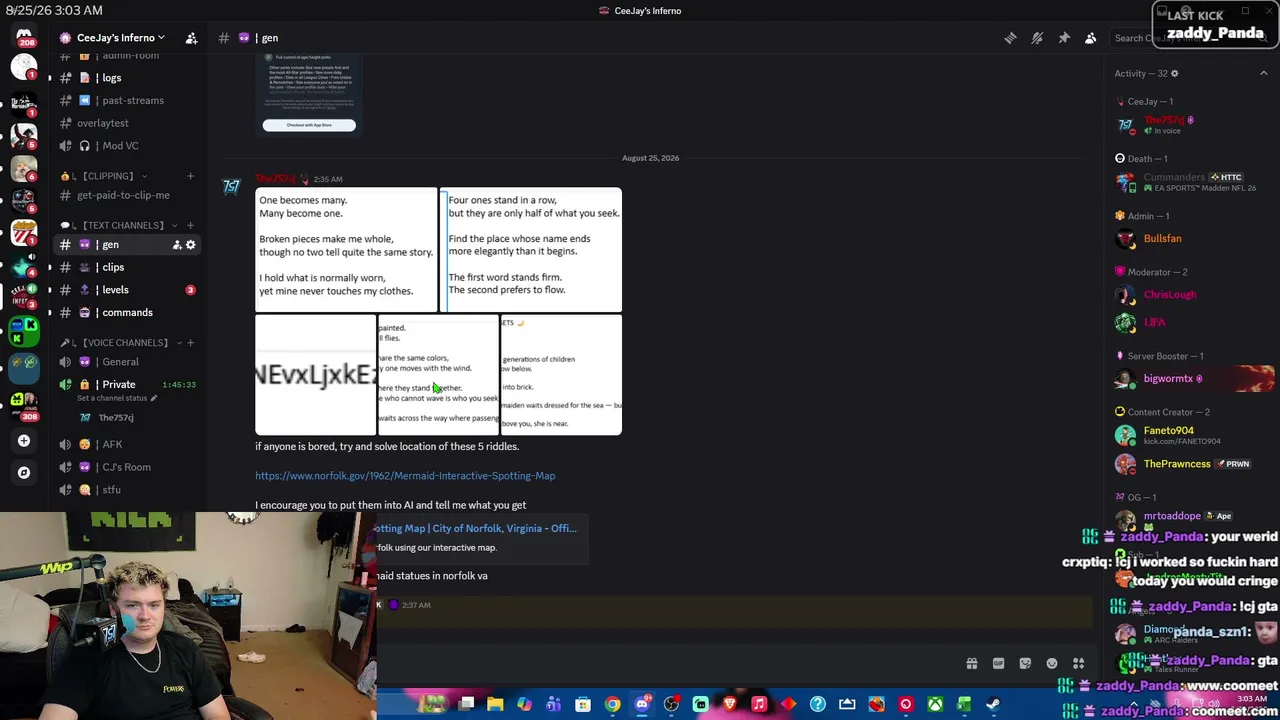
Task: Create a channel in CLIPPING category
Action: pos(190,176)
